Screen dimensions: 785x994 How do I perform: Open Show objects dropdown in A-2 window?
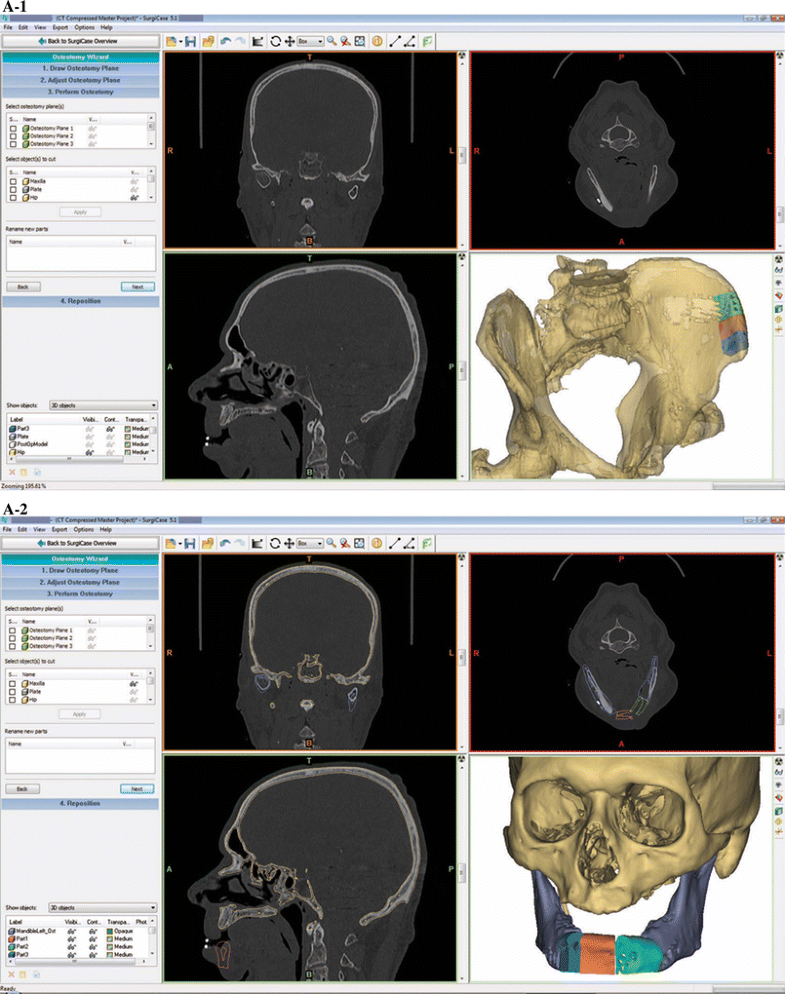coord(103,908)
